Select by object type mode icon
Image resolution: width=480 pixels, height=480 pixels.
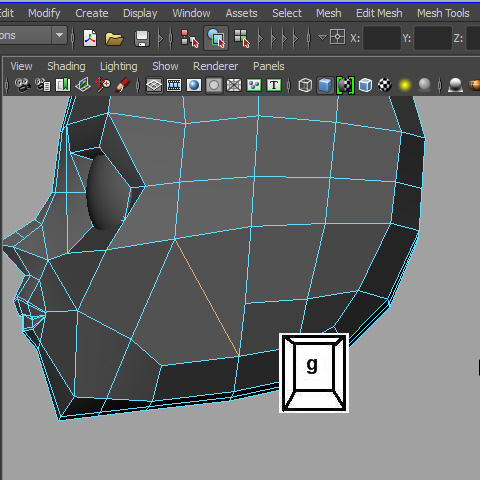216,38
